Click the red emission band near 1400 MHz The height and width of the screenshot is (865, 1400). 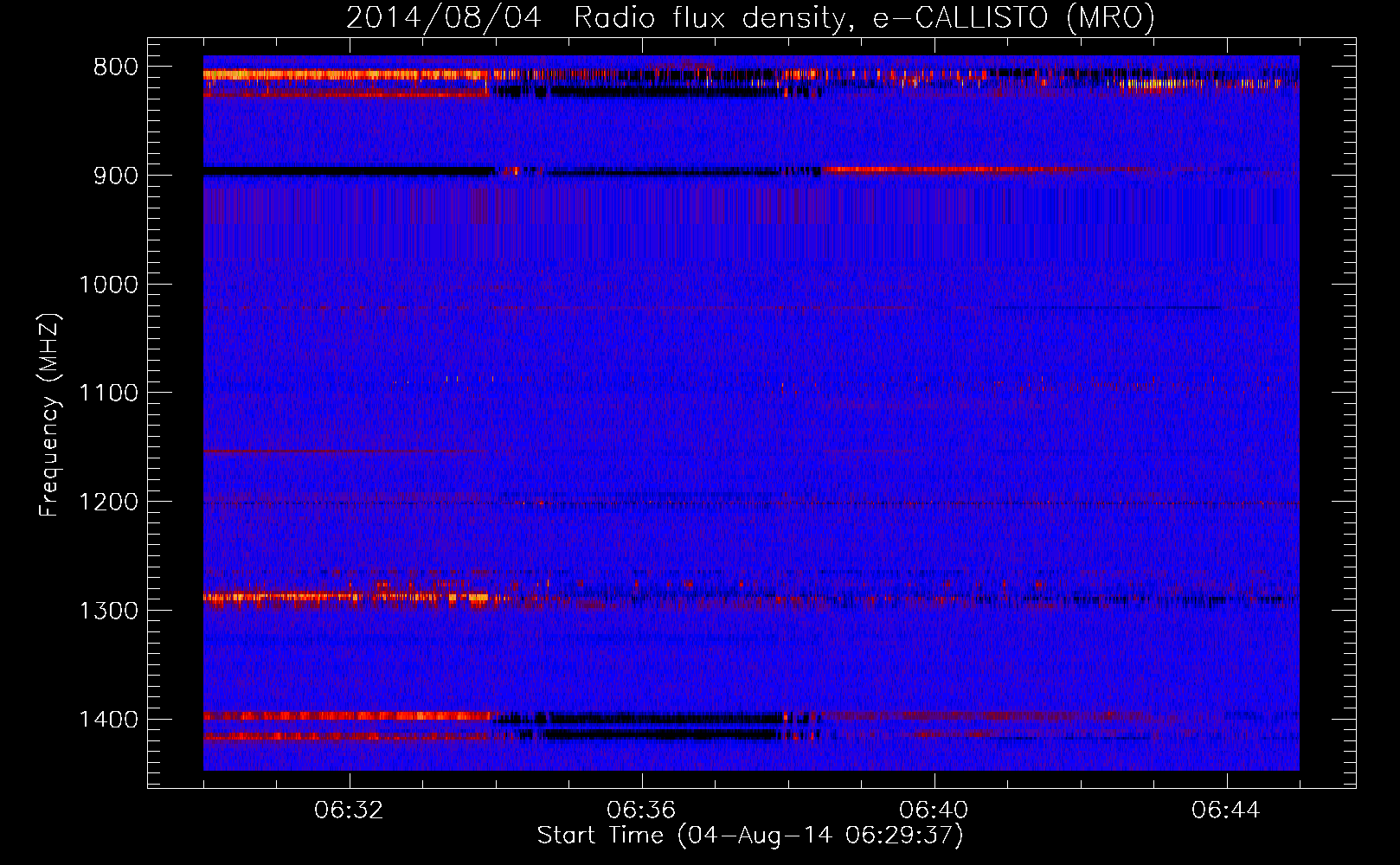click(x=346, y=716)
